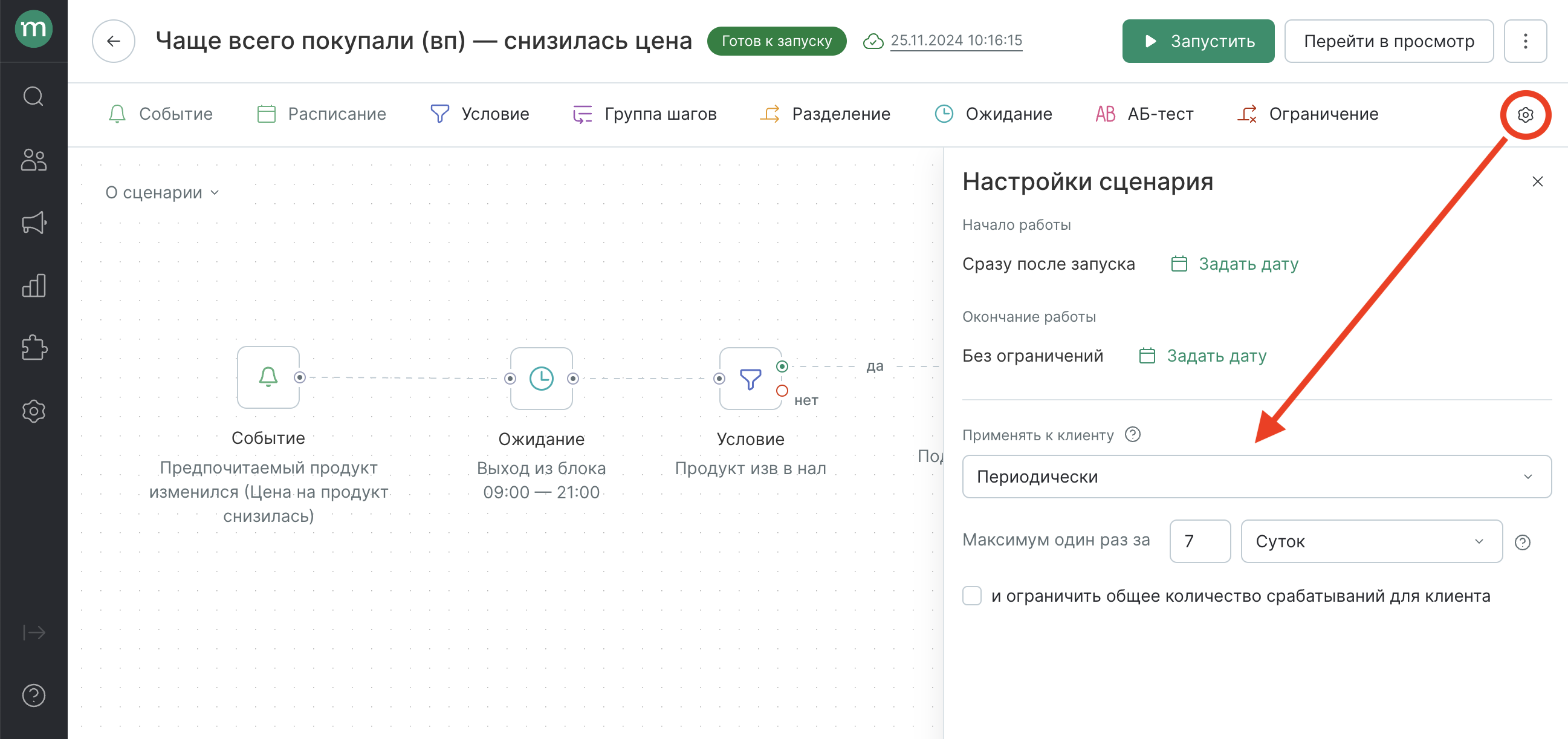The width and height of the screenshot is (1568, 739).
Task: Click the Событие block output connector
Action: (x=299, y=377)
